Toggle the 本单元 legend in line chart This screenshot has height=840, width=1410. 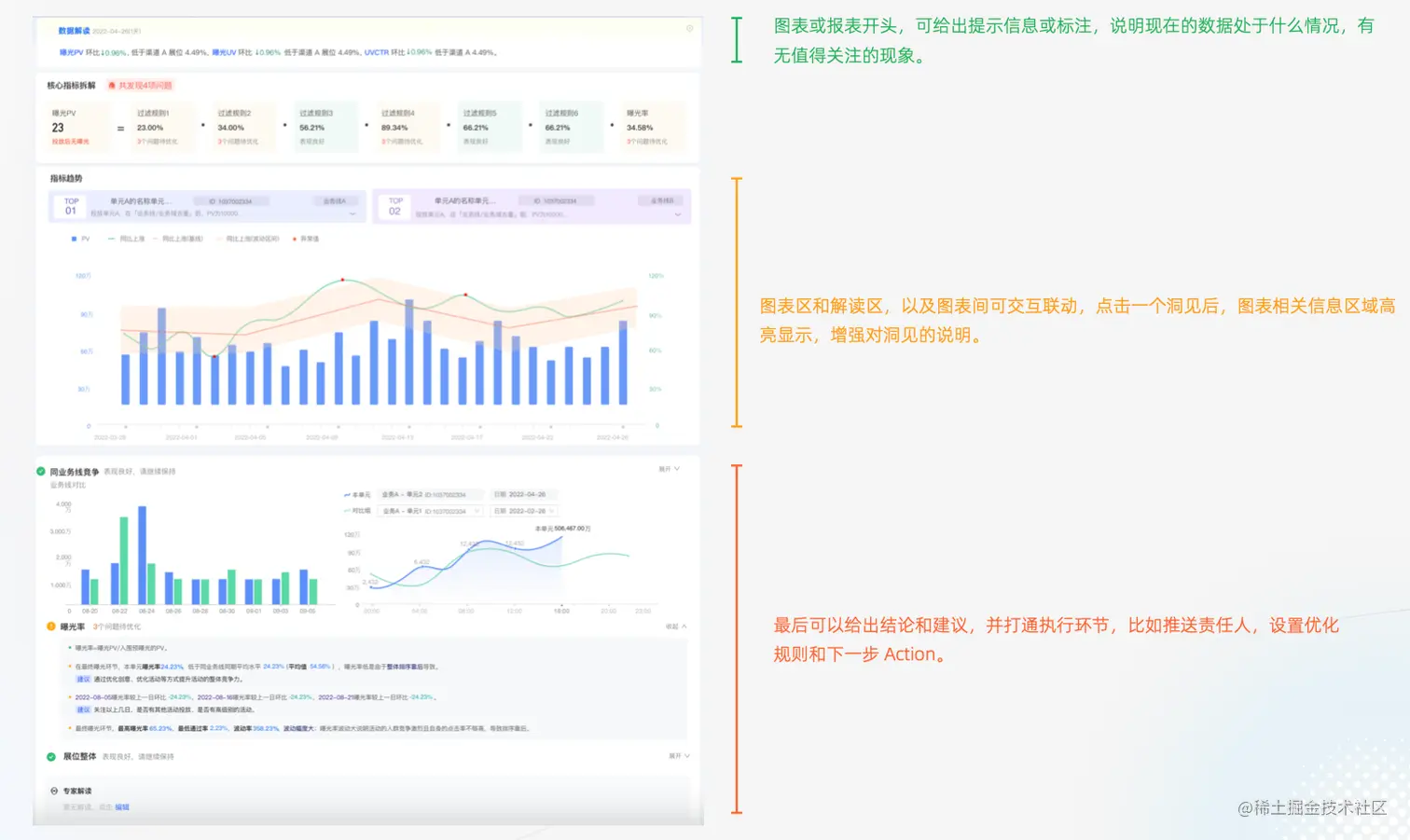click(357, 495)
